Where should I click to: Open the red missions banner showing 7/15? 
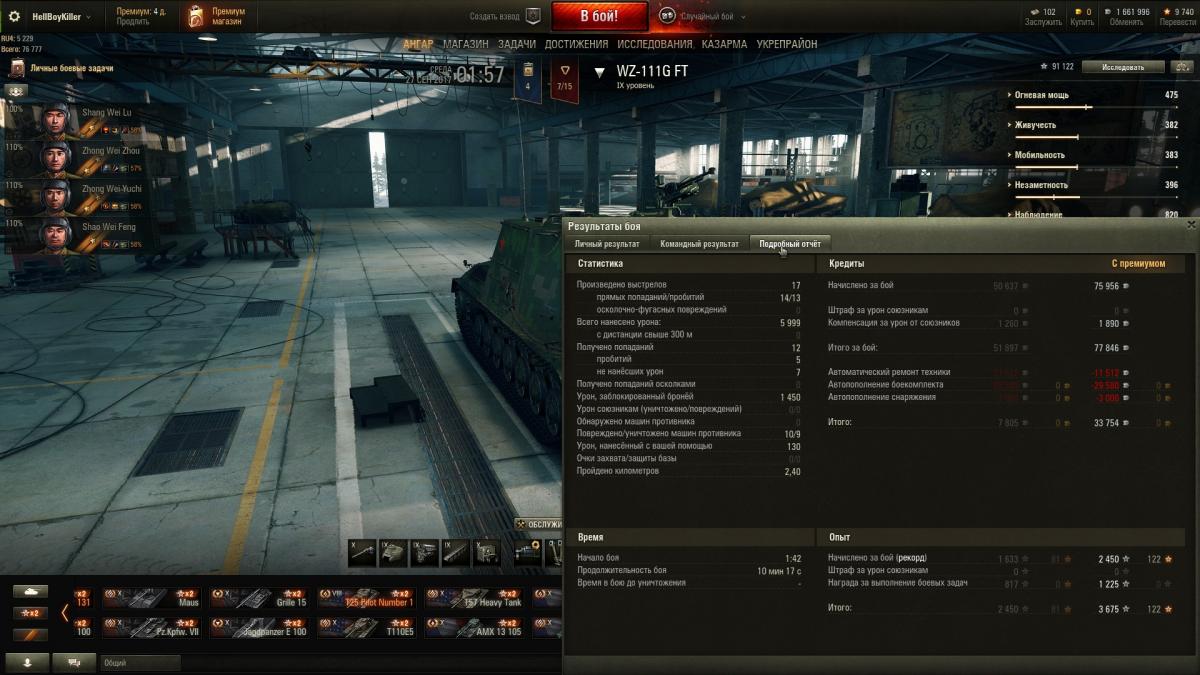[x=565, y=79]
